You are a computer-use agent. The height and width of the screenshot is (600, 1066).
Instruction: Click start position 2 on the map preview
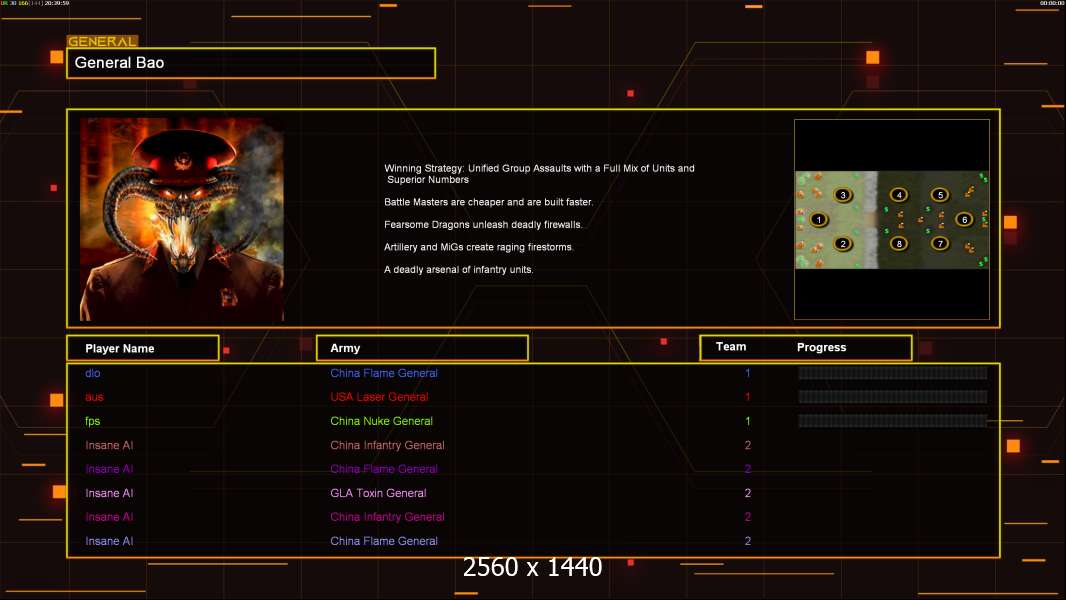(843, 244)
